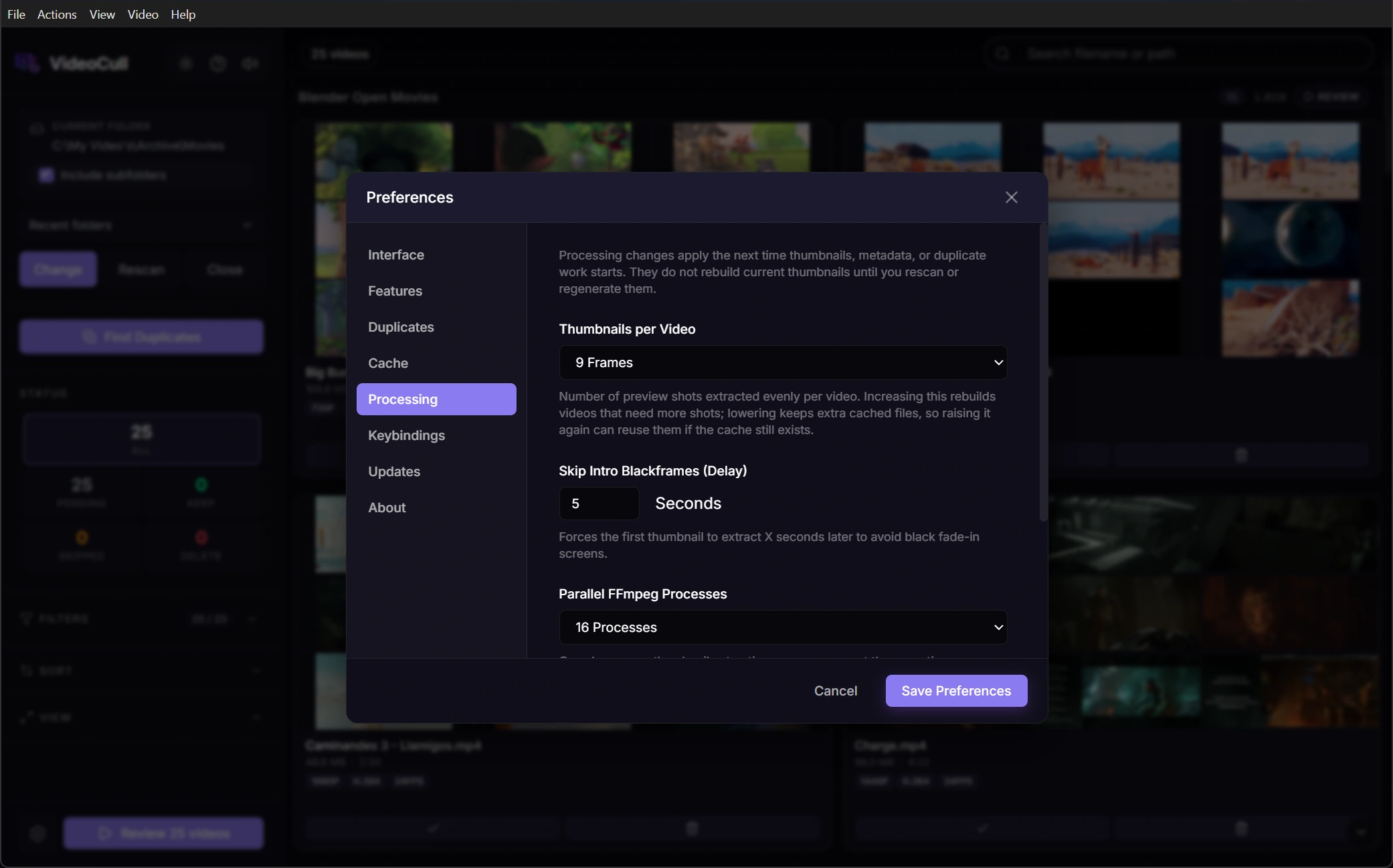This screenshot has height=868, width=1393.
Task: Expand the Thumbnails per Video dropdown
Action: point(783,362)
